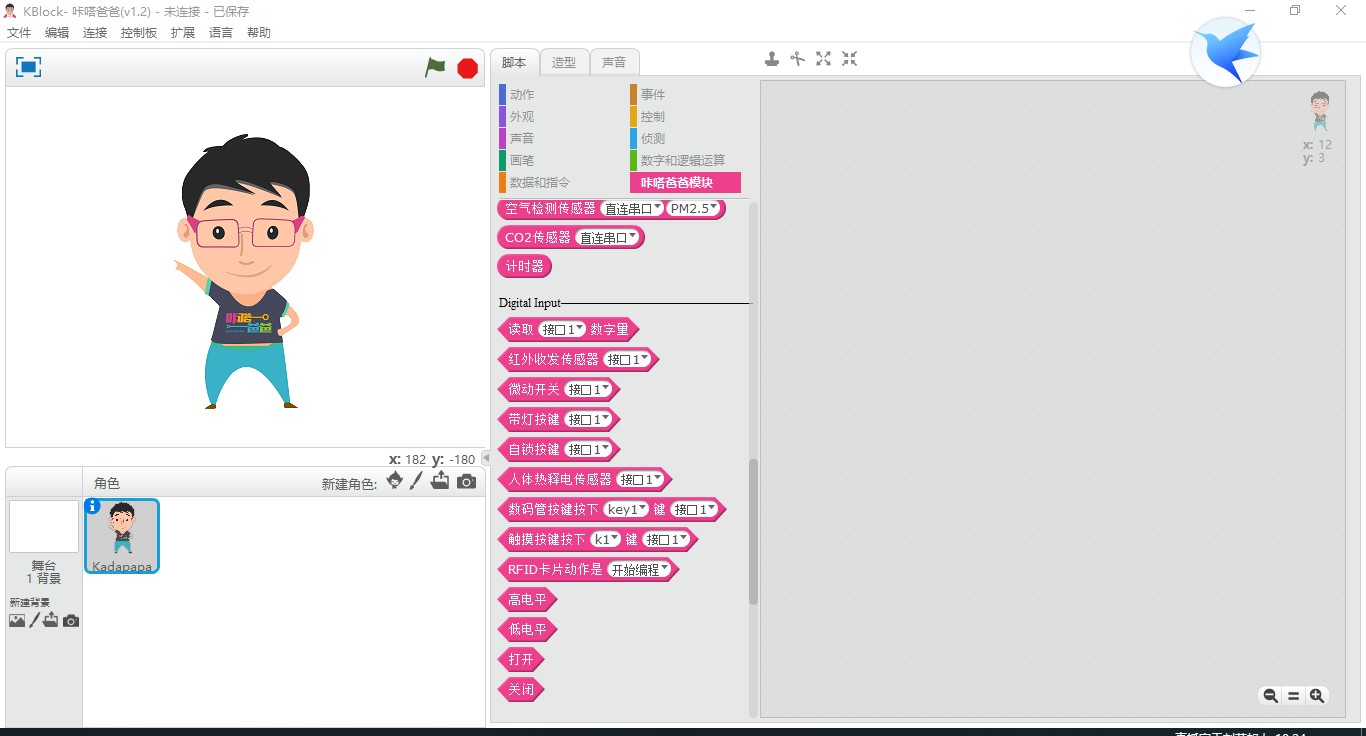
Task: Open Kadapapa sprite info button
Action: point(93,506)
